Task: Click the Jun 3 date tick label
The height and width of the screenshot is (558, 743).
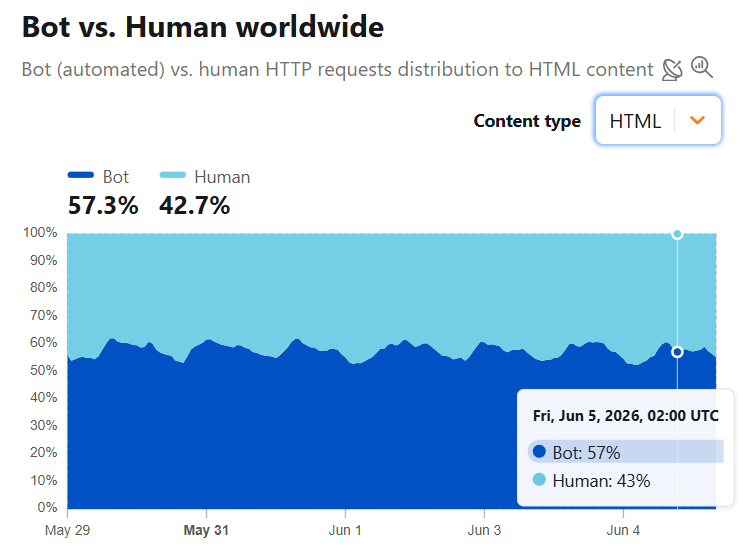Action: coord(484,530)
